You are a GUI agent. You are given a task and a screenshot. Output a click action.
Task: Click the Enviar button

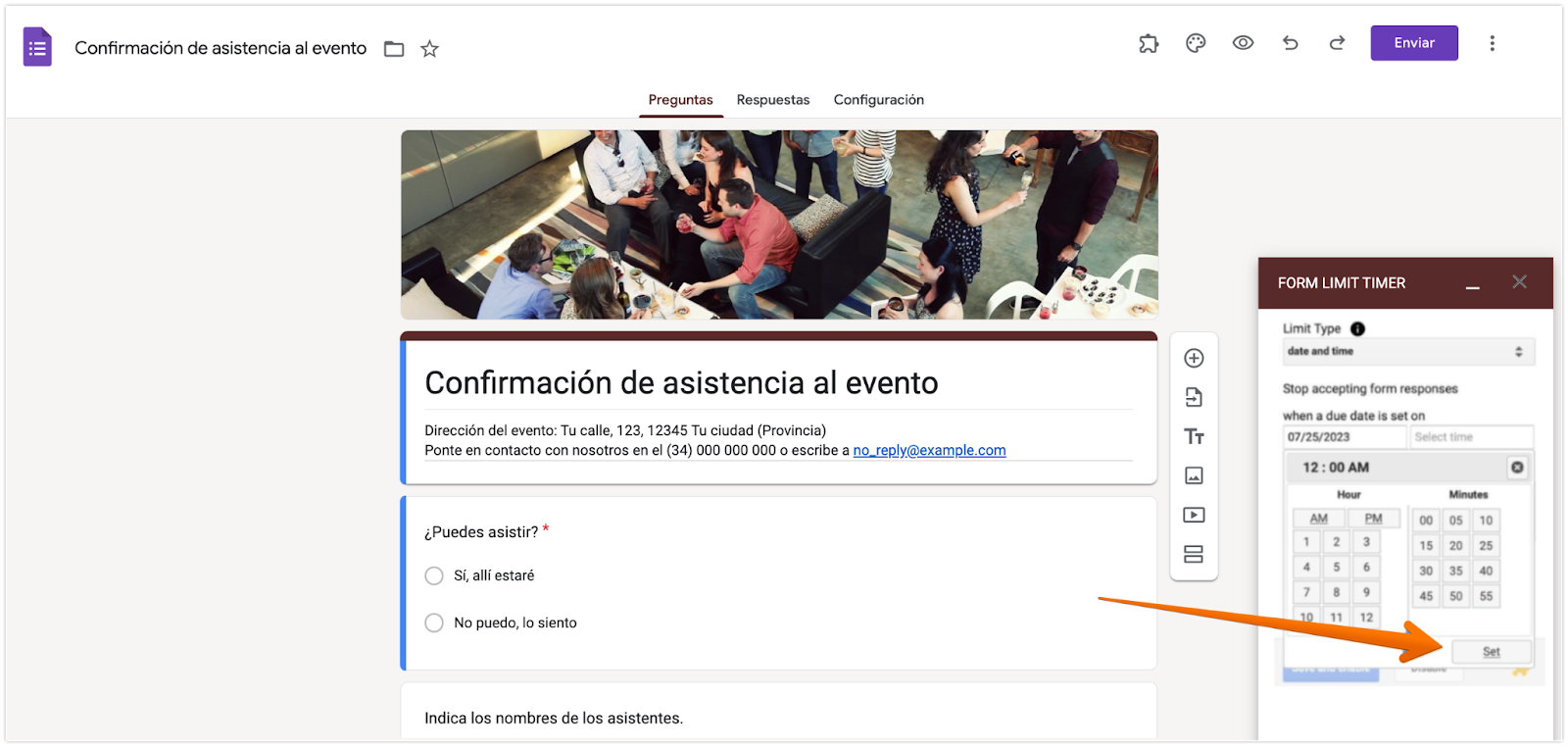tap(1414, 43)
